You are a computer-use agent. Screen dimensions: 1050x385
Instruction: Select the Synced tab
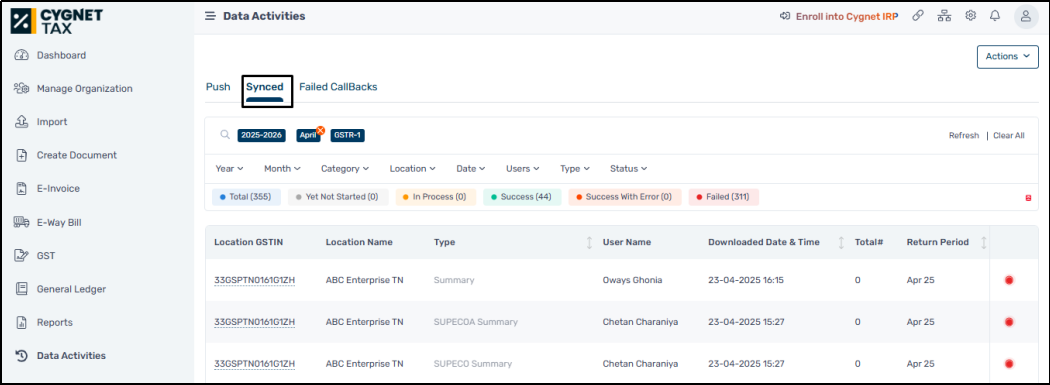pos(265,87)
